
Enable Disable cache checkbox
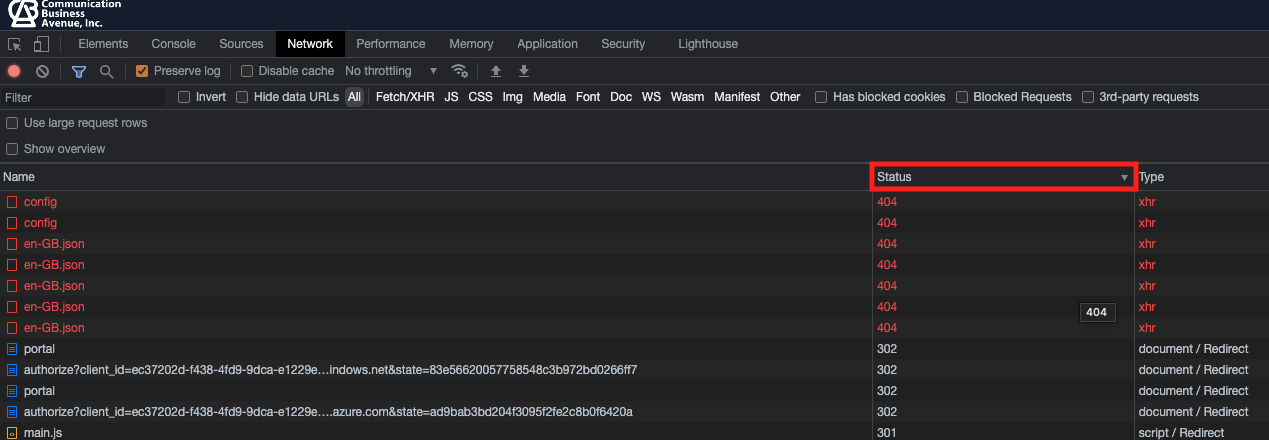point(247,71)
